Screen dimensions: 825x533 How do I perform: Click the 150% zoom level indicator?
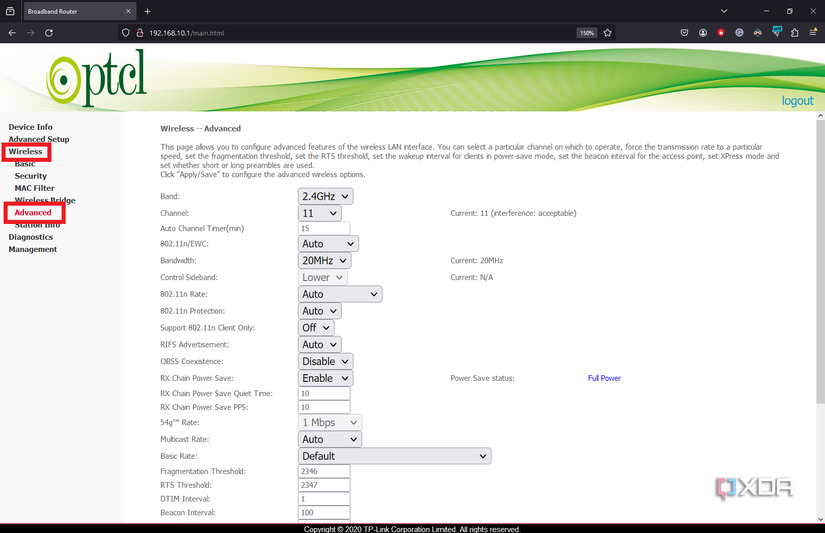[x=587, y=33]
